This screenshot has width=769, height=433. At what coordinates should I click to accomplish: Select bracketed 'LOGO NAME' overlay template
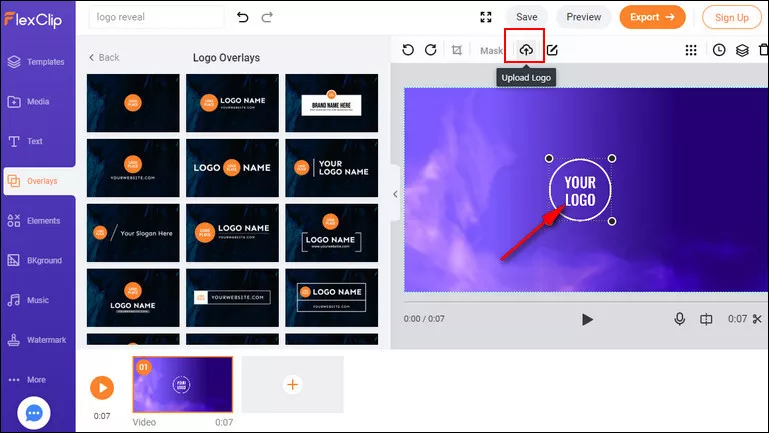[x=332, y=233]
